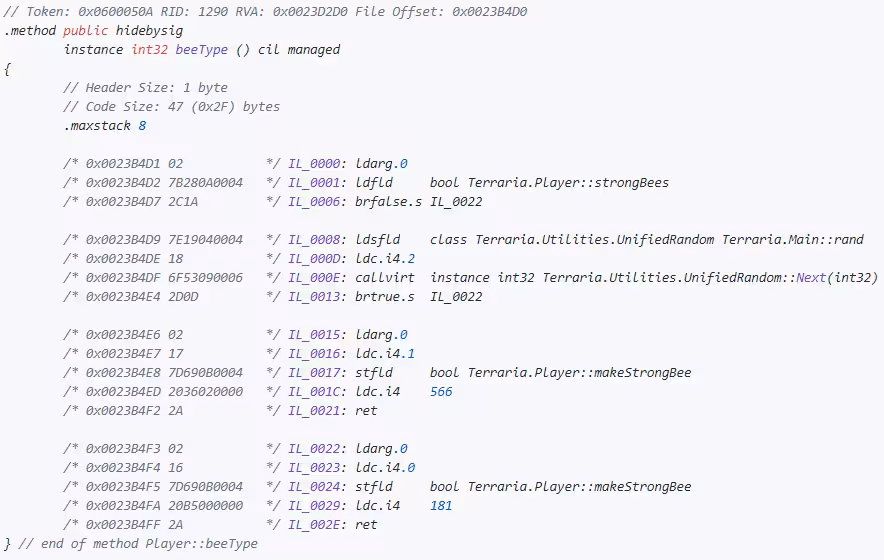Click makeStrongBee on the IL_0024 line

pos(643,487)
